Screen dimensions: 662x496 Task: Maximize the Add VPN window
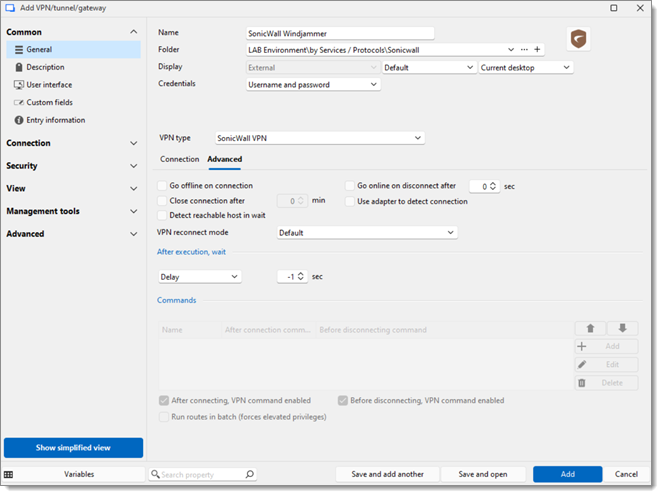tap(614, 8)
